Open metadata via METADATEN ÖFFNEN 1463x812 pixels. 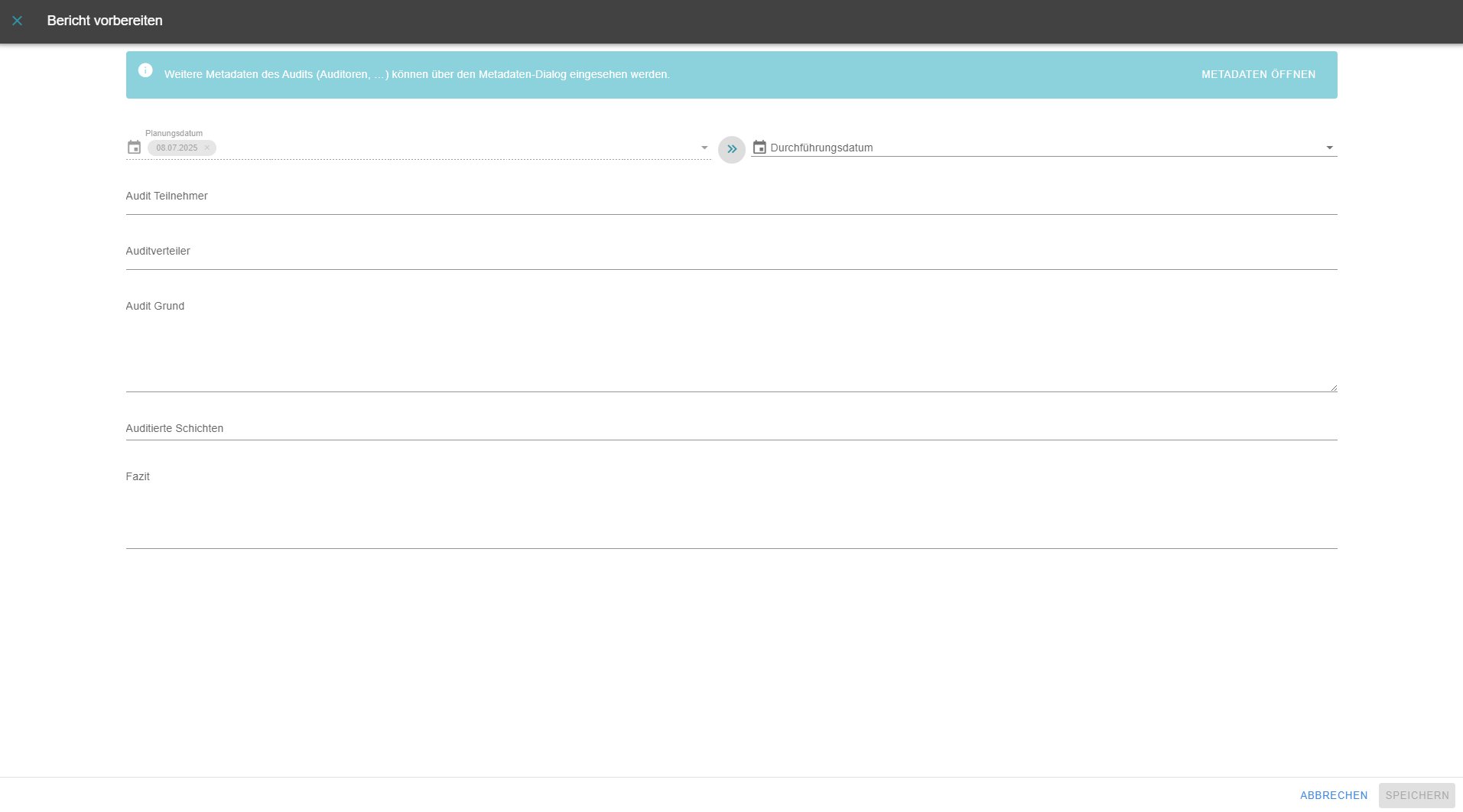click(x=1258, y=74)
